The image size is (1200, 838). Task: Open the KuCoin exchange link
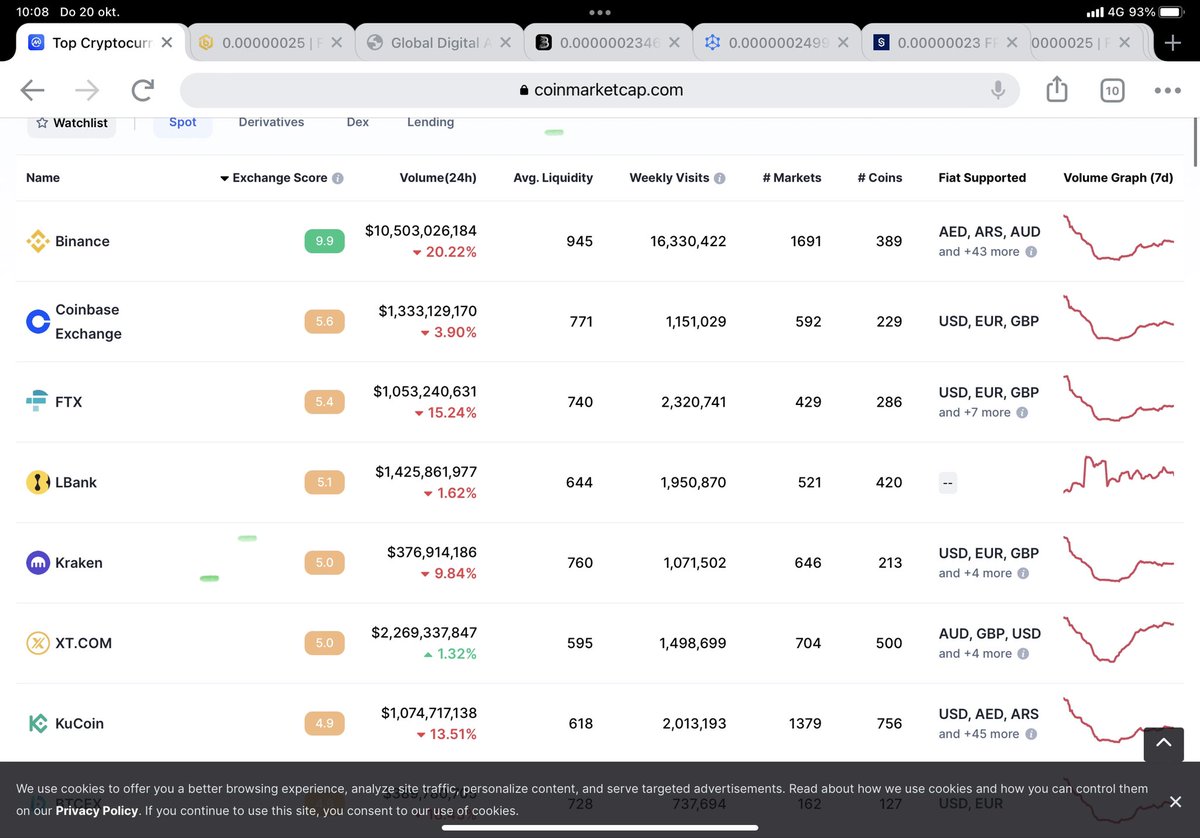pos(79,723)
